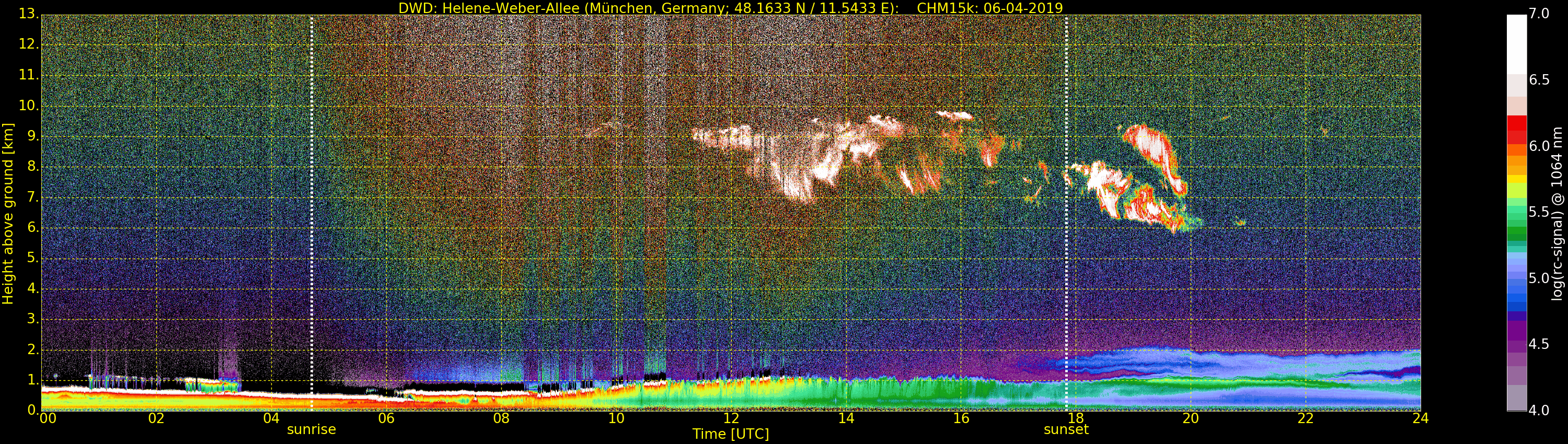The image size is (1568, 444).
Task: Click the "Time [UTC]" axis label
Action: tap(731, 434)
